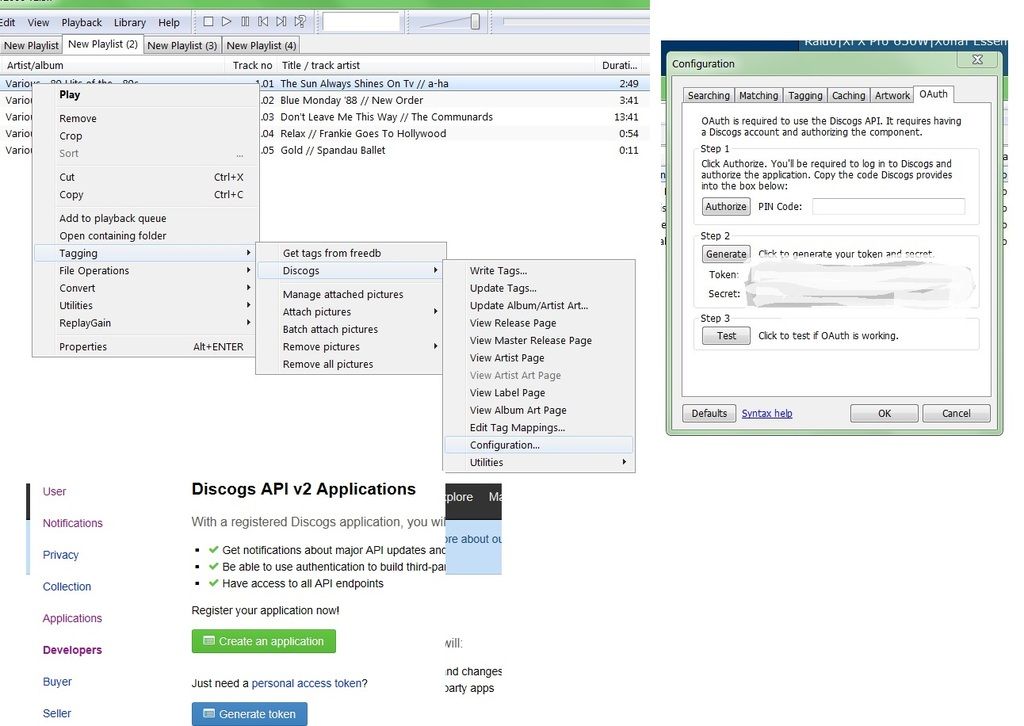Expand the context menu Utilities submenu
This screenshot has height=726, width=1024.
[146, 306]
